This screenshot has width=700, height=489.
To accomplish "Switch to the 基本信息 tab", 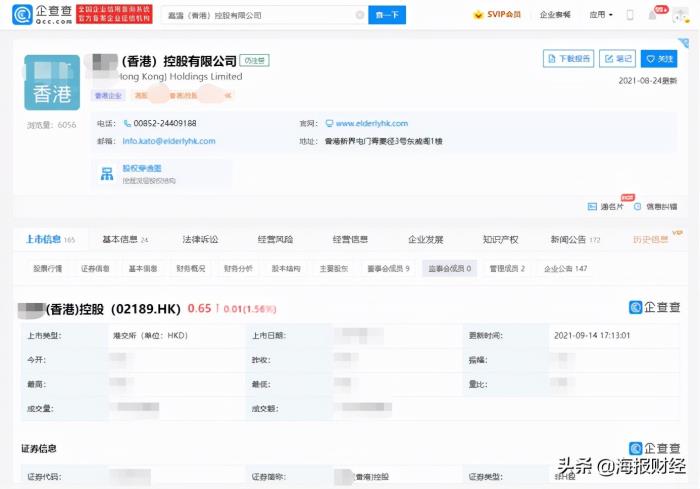I will tap(125, 240).
